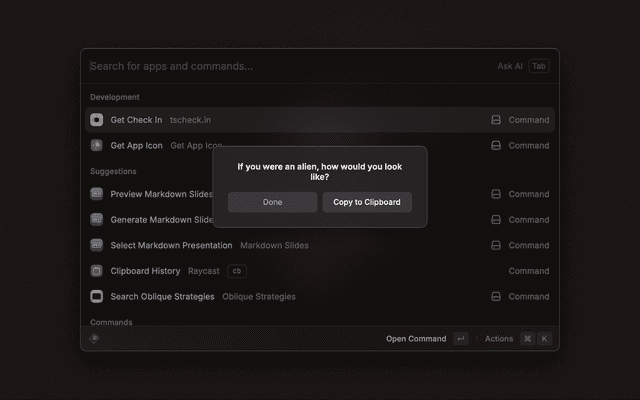Click the Select Markdown Presentation icon

click(97, 245)
